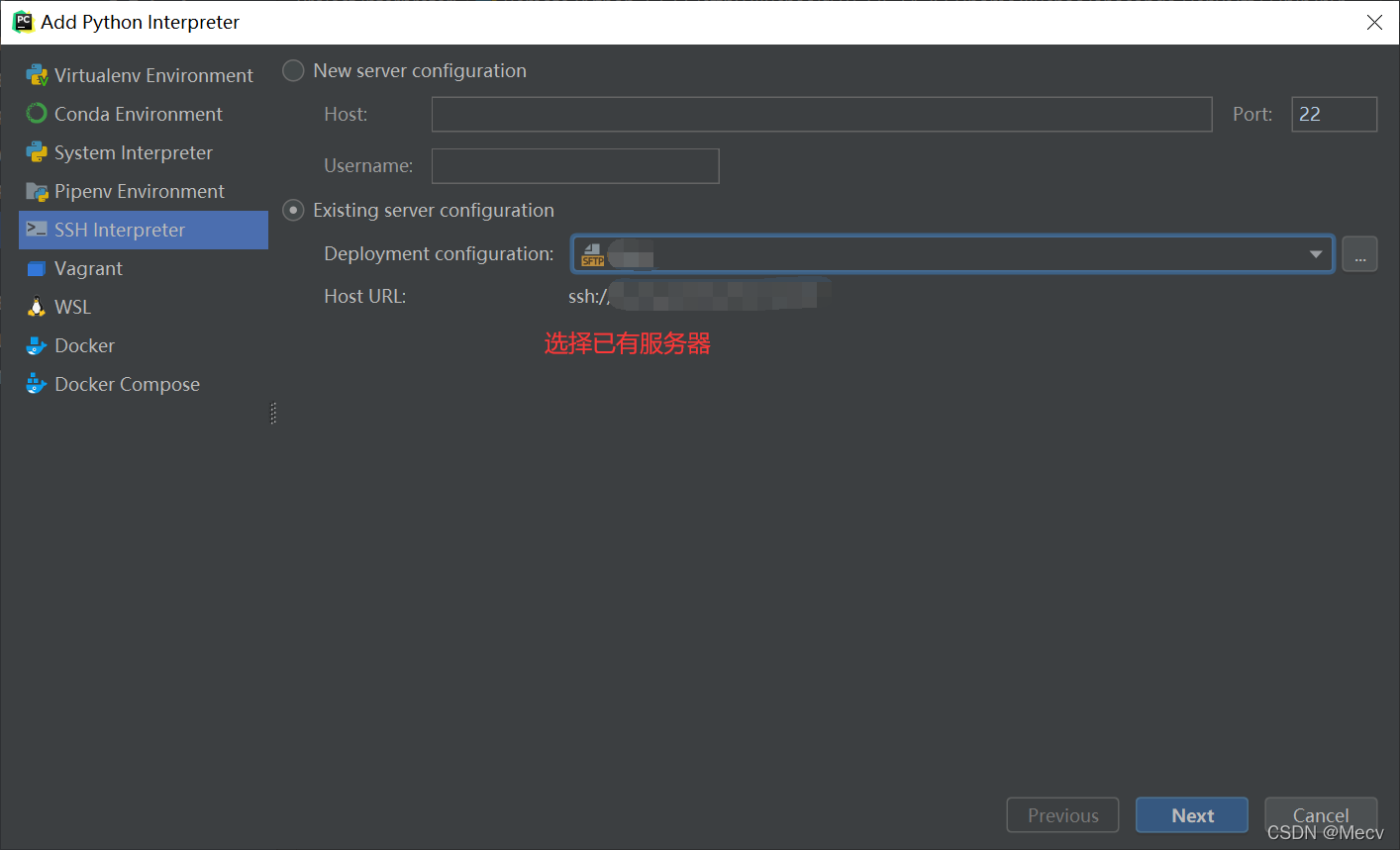The width and height of the screenshot is (1400, 850).
Task: Focus the Host input field
Action: 822,115
